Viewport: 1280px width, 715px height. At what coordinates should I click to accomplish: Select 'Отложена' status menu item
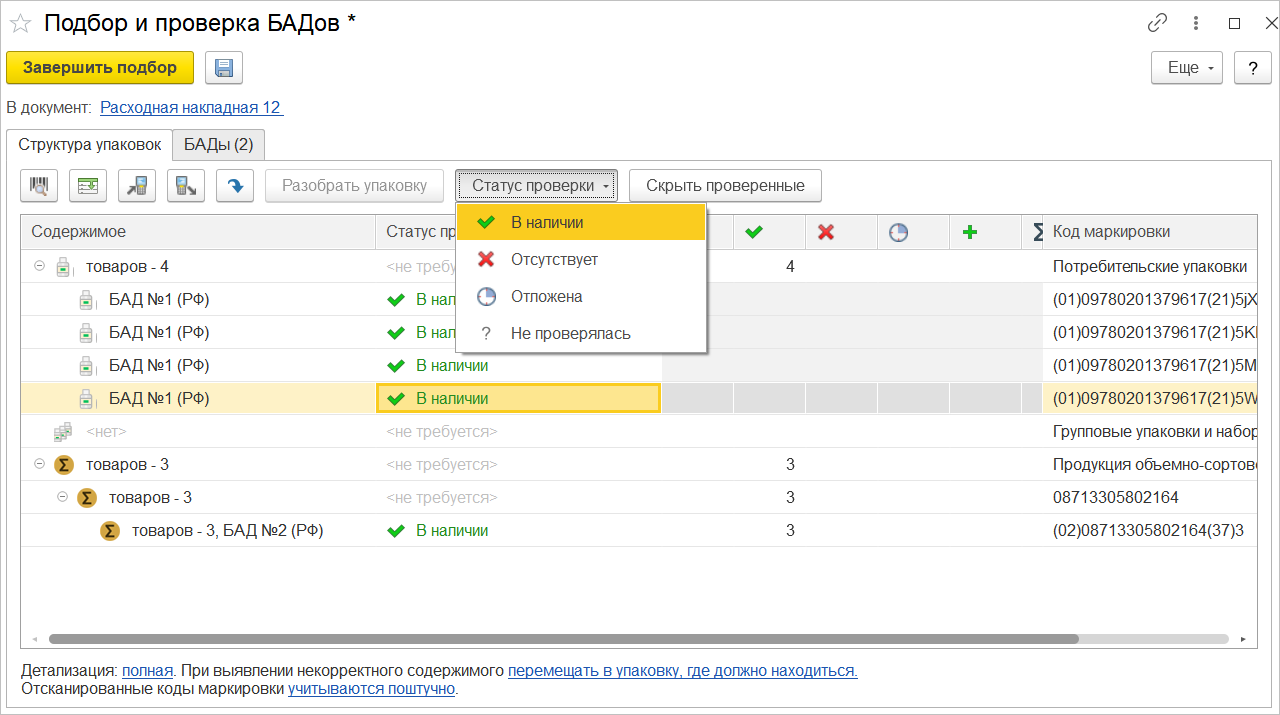[545, 296]
